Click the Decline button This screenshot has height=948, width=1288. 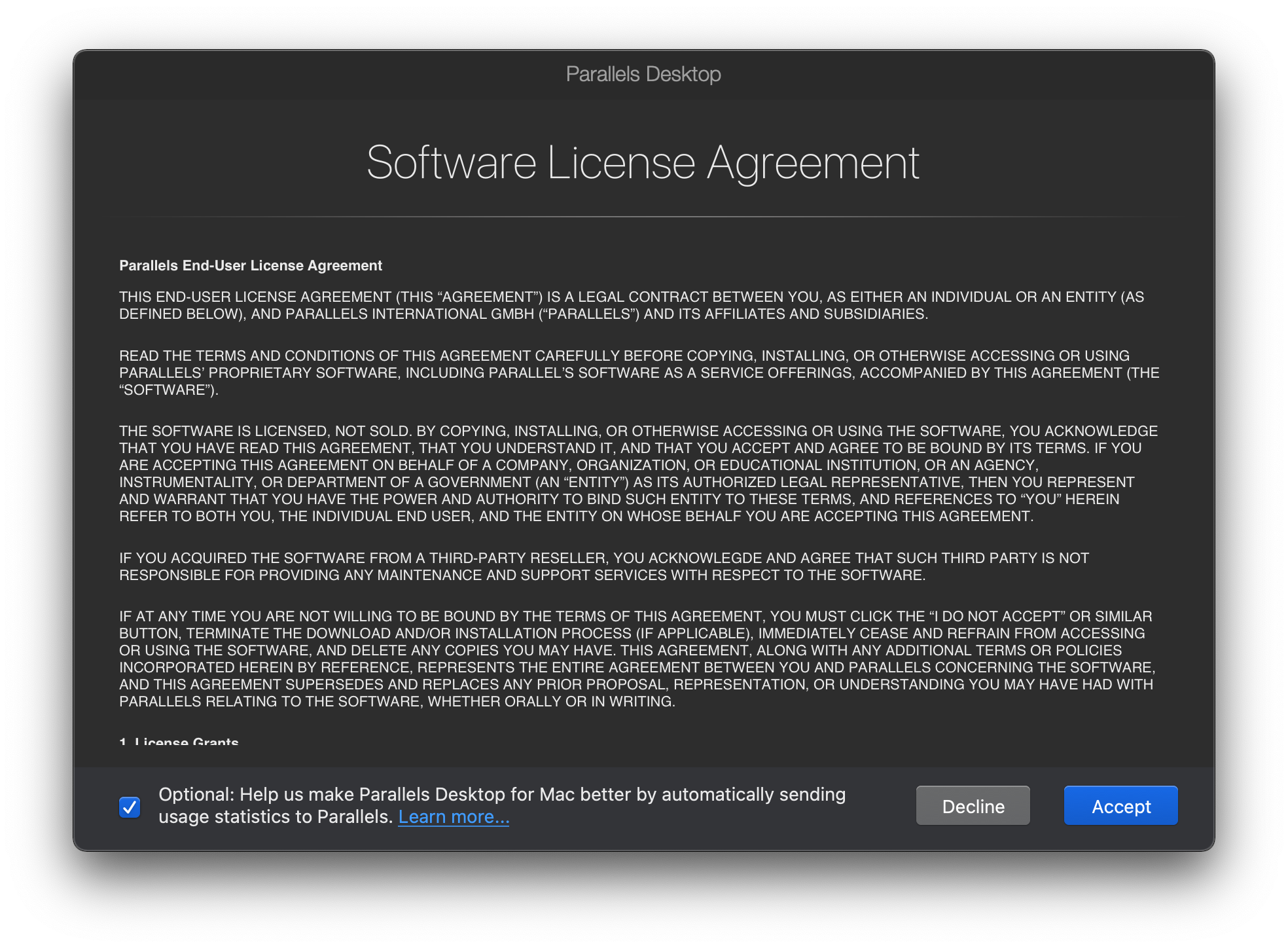973,806
